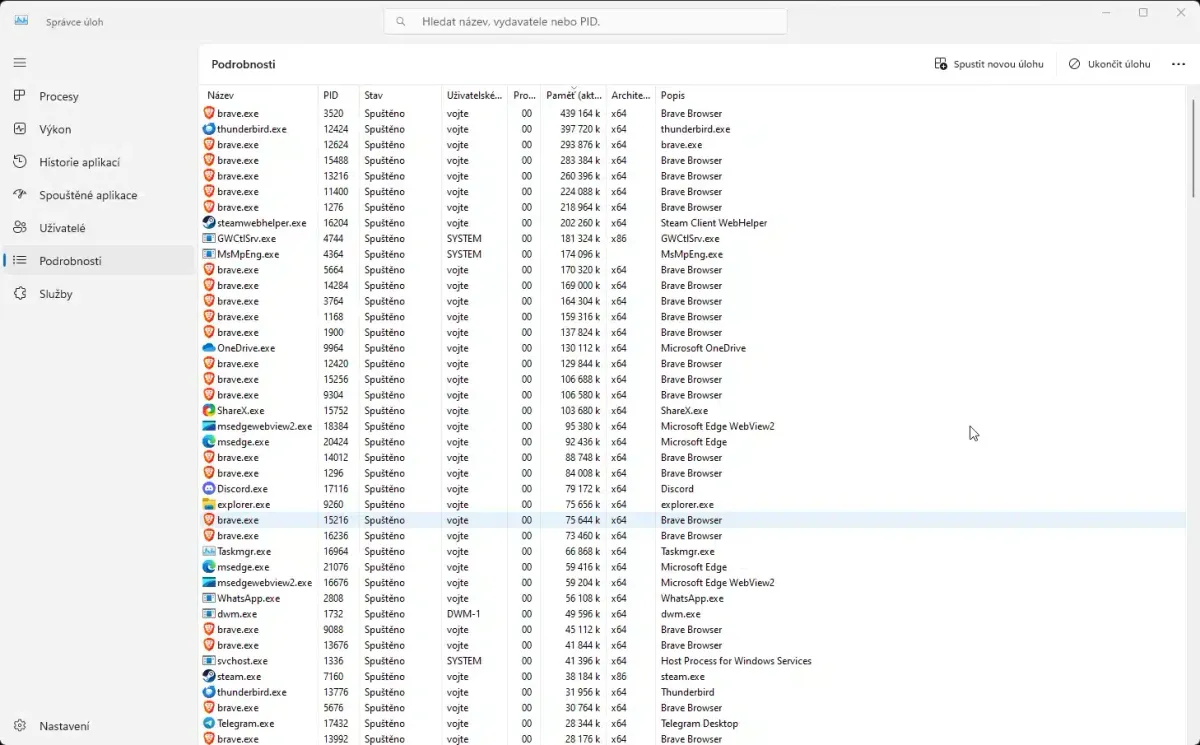Open the Výkon (Performance) section icon
Image resolution: width=1200 pixels, height=745 pixels.
click(x=20, y=128)
